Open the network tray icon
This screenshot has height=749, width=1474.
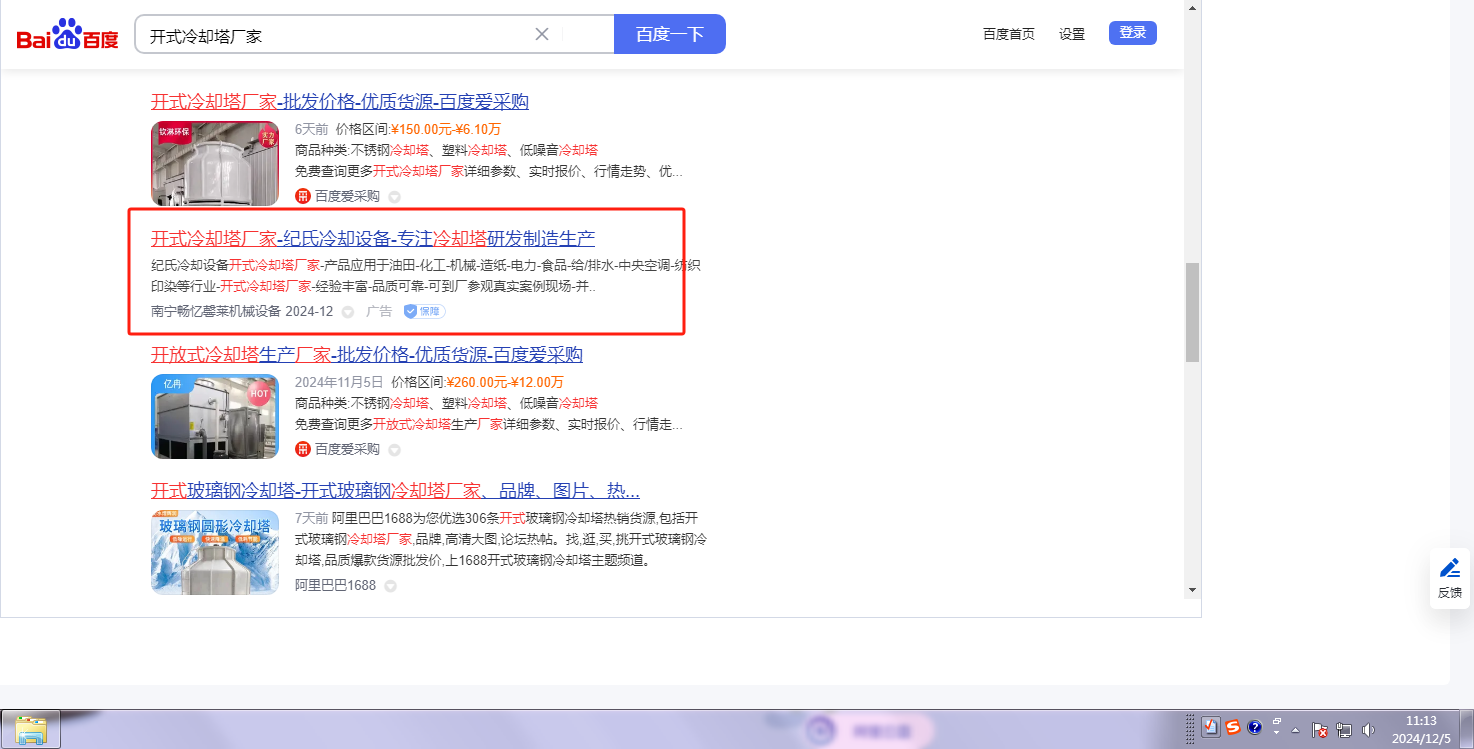click(1344, 730)
